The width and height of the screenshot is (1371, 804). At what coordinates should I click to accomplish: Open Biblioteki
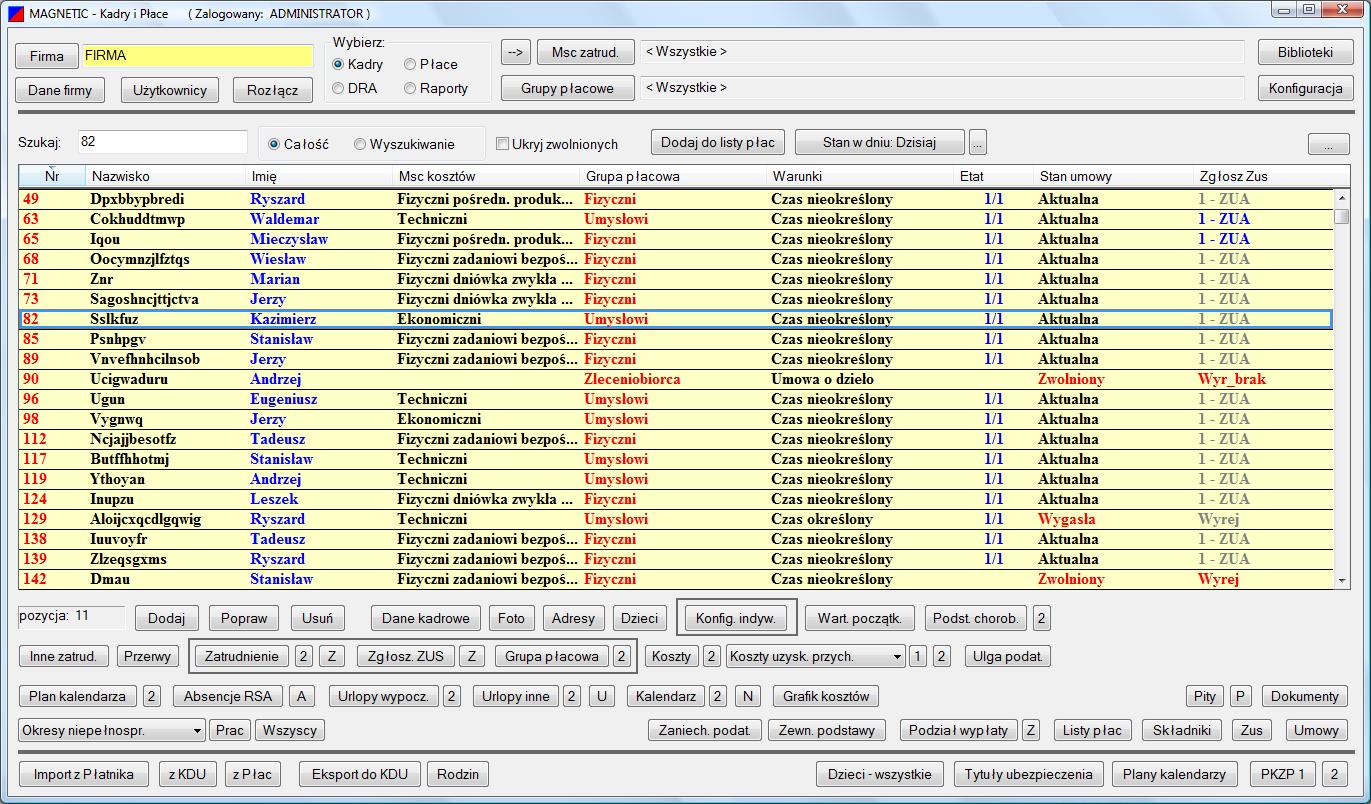[x=1305, y=52]
